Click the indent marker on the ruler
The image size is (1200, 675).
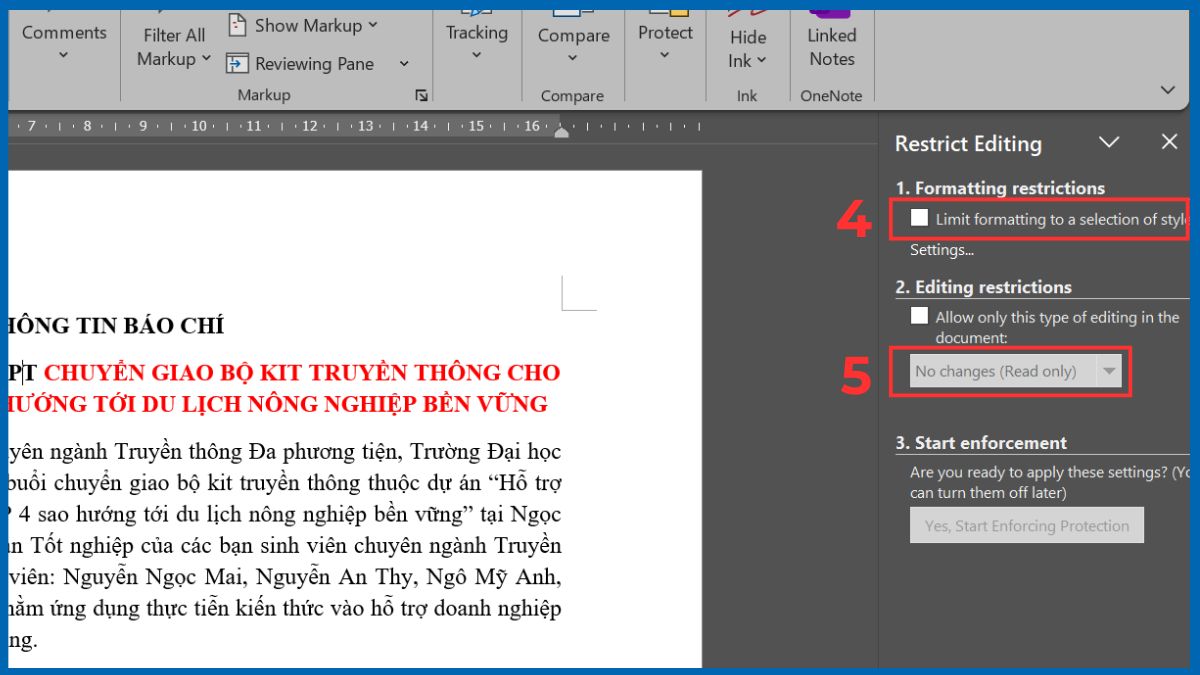pos(561,130)
